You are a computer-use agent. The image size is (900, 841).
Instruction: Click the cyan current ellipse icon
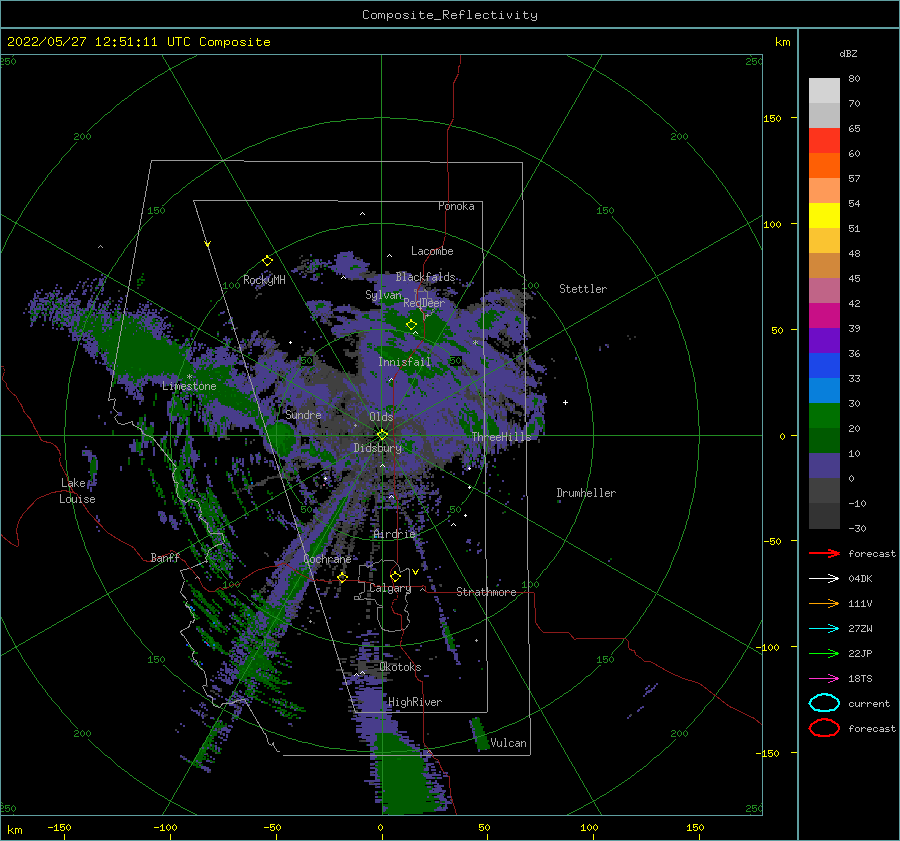pyautogui.click(x=824, y=703)
